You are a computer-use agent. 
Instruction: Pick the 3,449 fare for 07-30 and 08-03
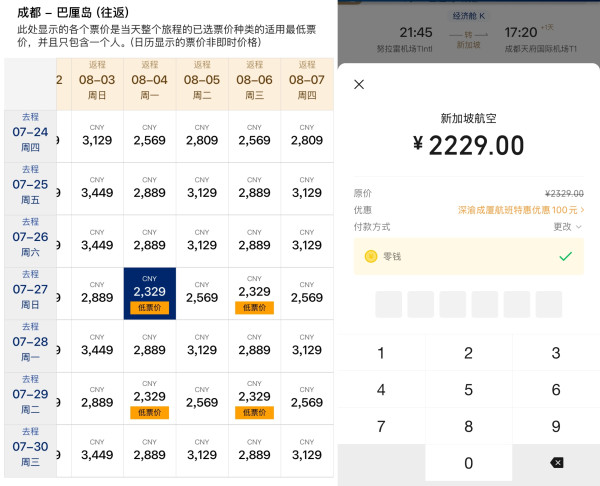(97, 451)
